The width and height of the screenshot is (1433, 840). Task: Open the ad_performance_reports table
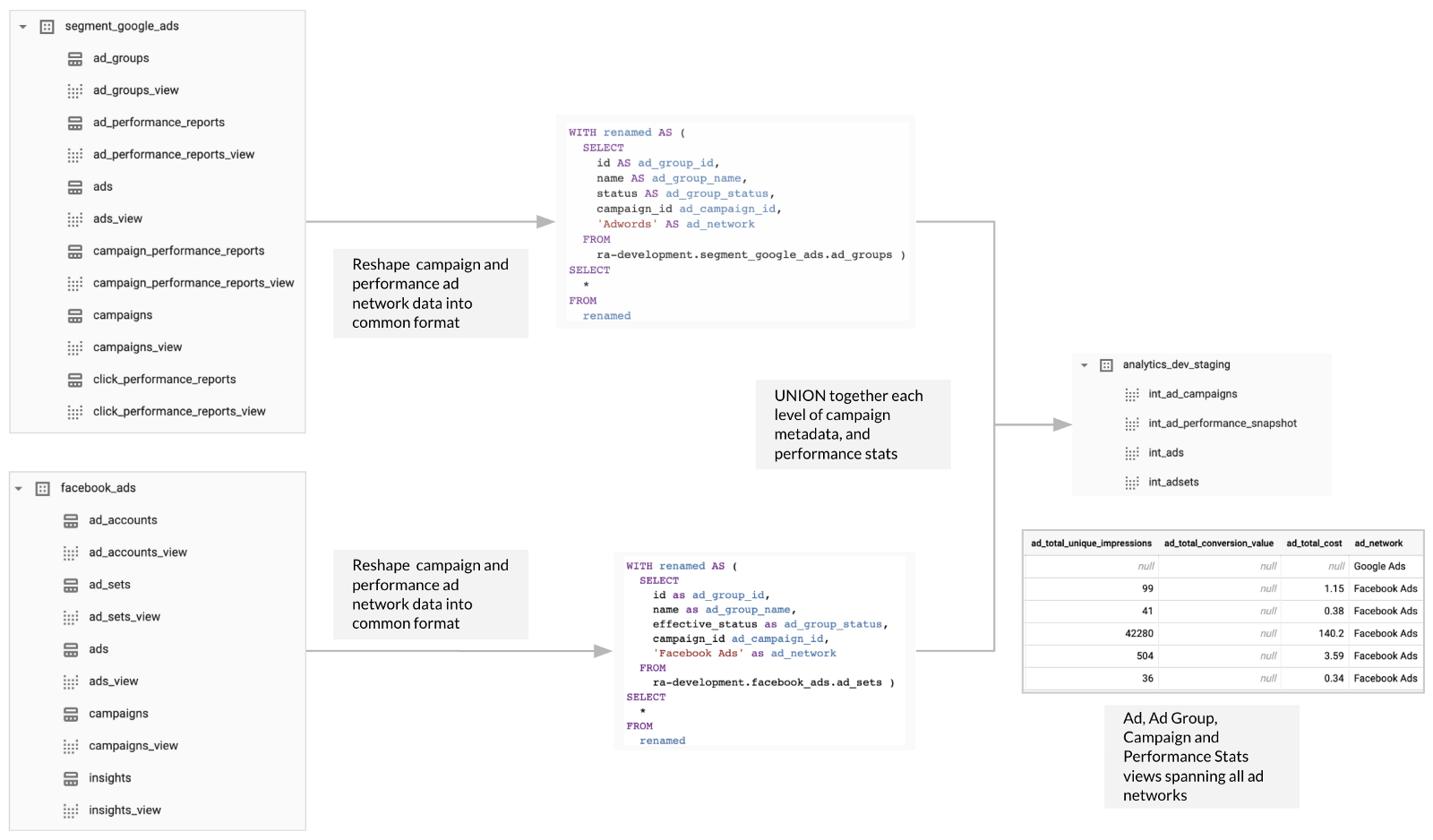[x=159, y=123]
